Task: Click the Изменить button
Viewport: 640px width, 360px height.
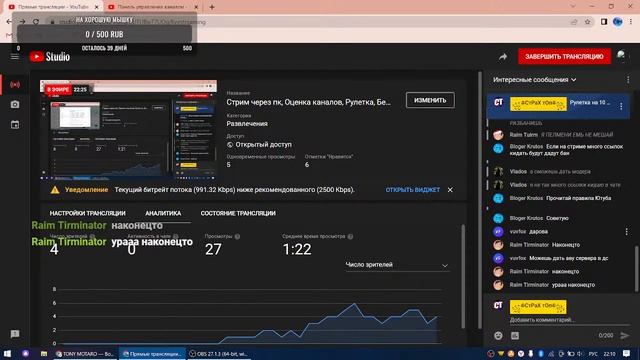Action: click(x=430, y=100)
